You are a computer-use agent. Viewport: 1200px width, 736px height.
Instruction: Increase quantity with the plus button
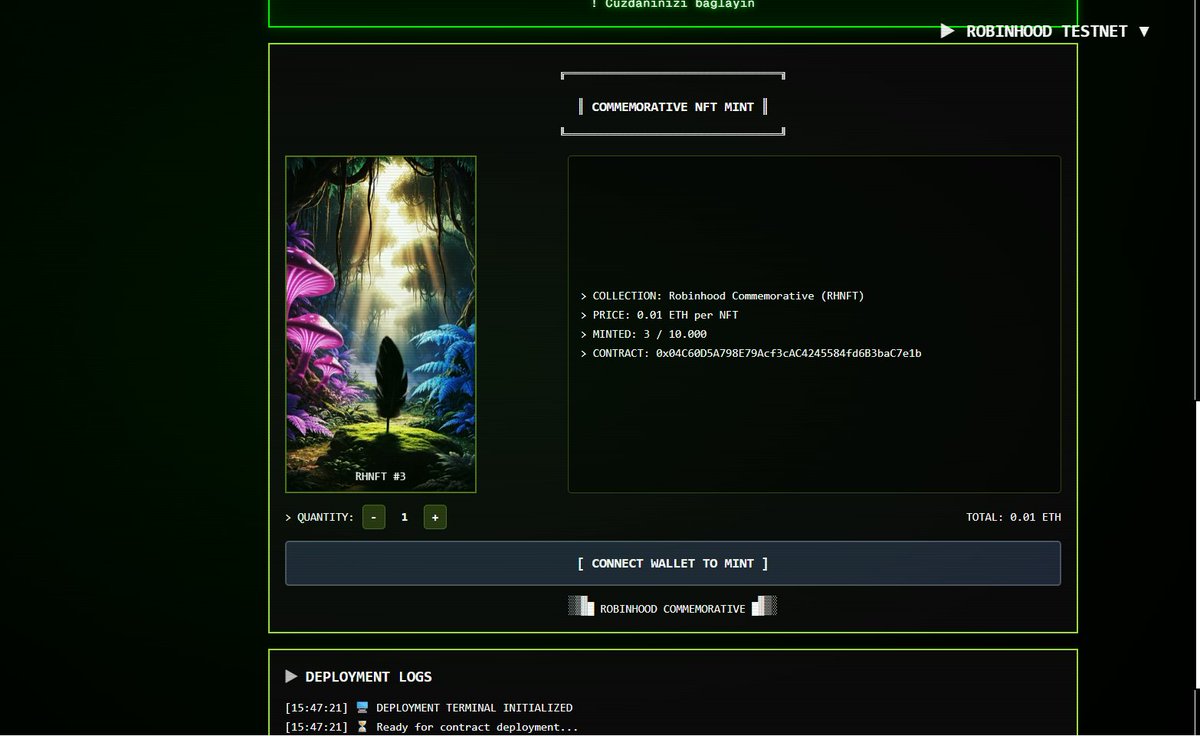coord(435,517)
